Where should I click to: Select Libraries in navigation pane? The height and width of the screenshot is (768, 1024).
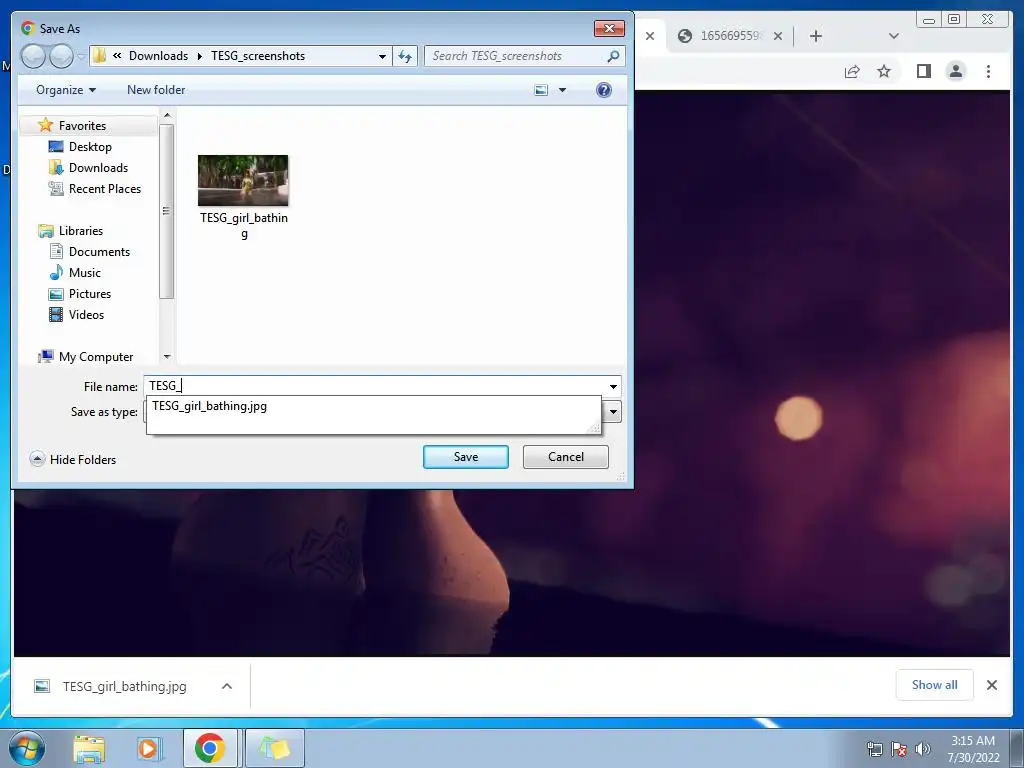point(80,231)
